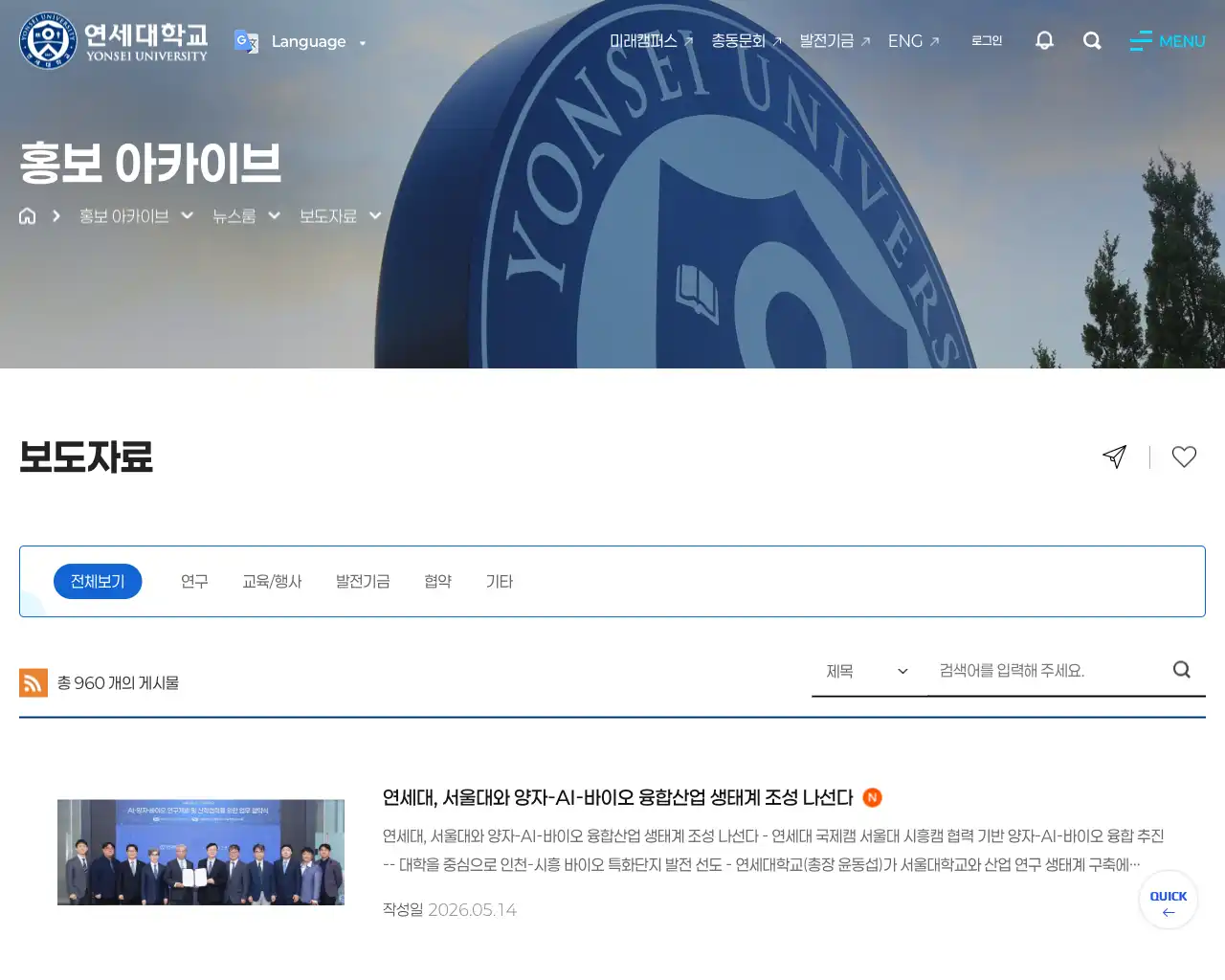
Task: Select the 협약 category tab
Action: pyautogui.click(x=437, y=581)
